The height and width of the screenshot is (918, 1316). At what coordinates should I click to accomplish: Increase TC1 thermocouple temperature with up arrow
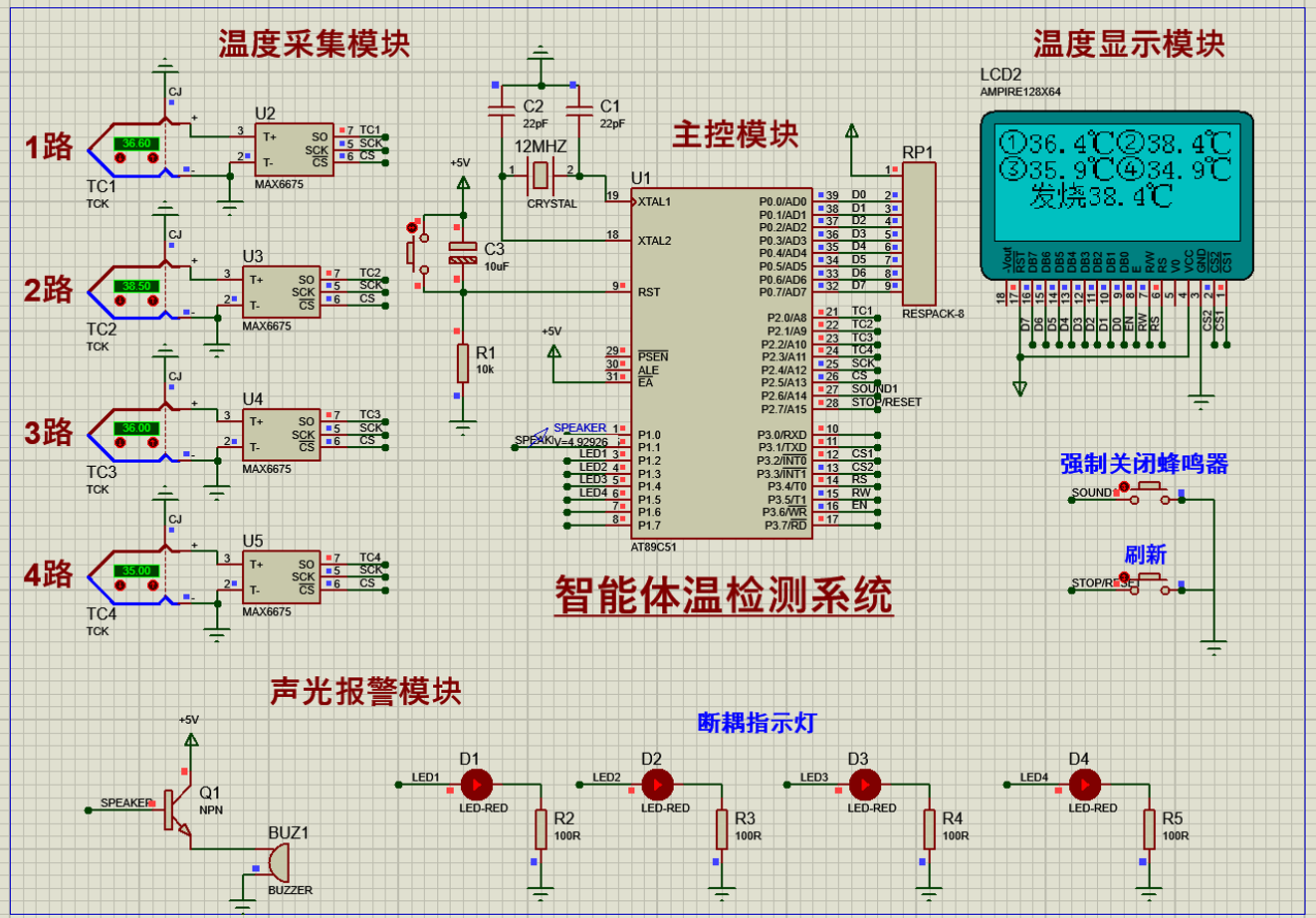click(152, 158)
